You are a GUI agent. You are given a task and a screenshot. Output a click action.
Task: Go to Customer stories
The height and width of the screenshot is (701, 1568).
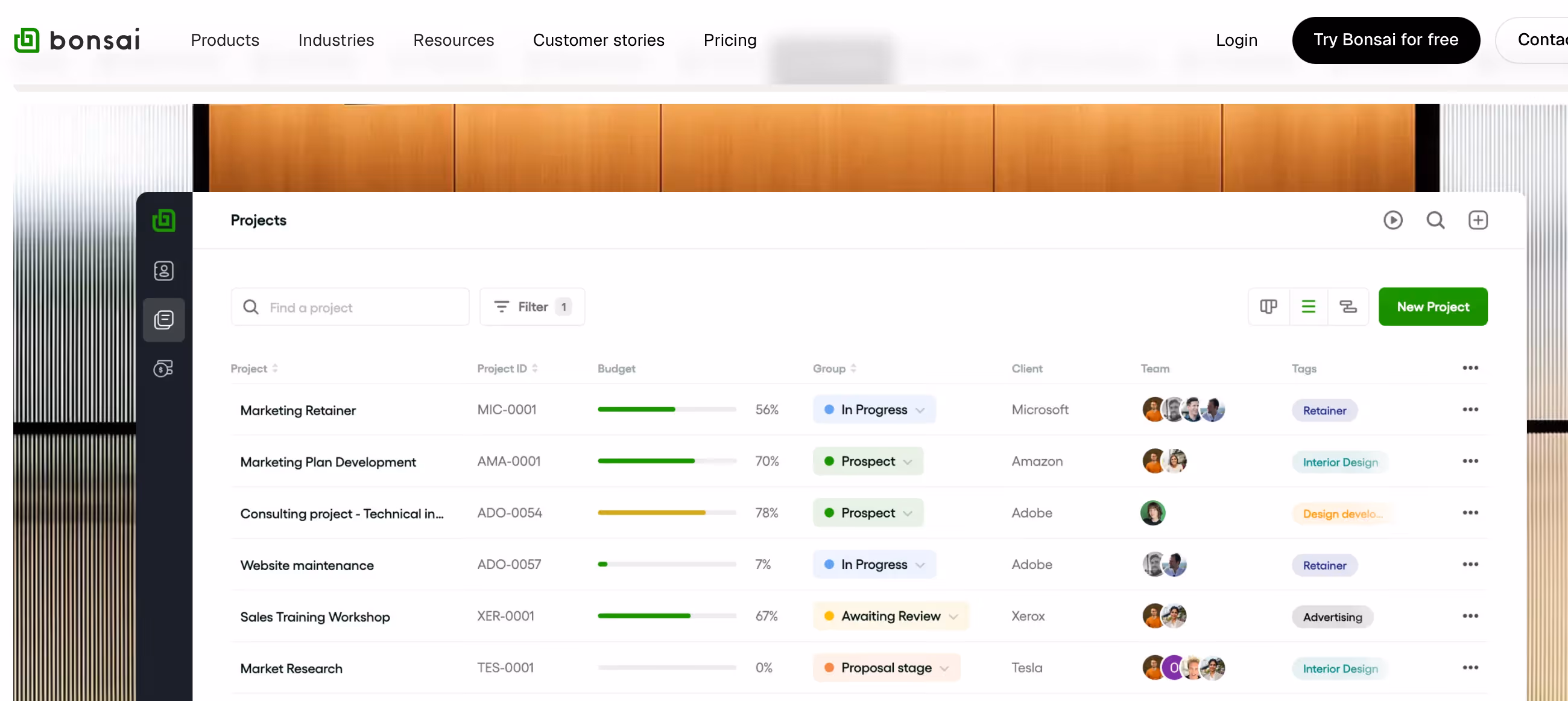[598, 40]
